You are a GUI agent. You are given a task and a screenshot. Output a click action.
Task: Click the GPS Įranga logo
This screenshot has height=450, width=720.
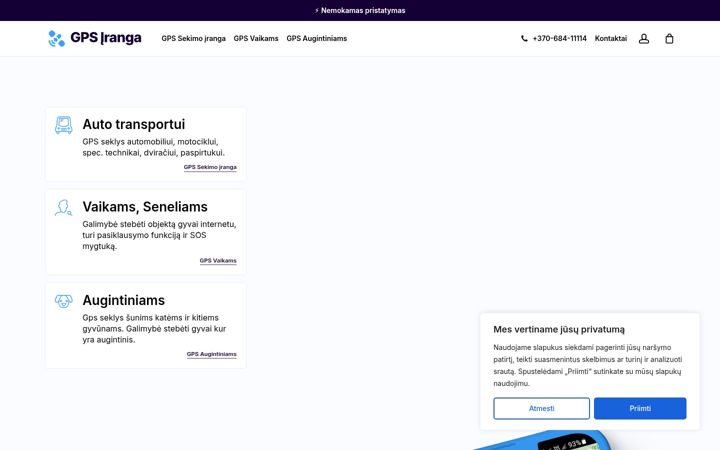[95, 38]
